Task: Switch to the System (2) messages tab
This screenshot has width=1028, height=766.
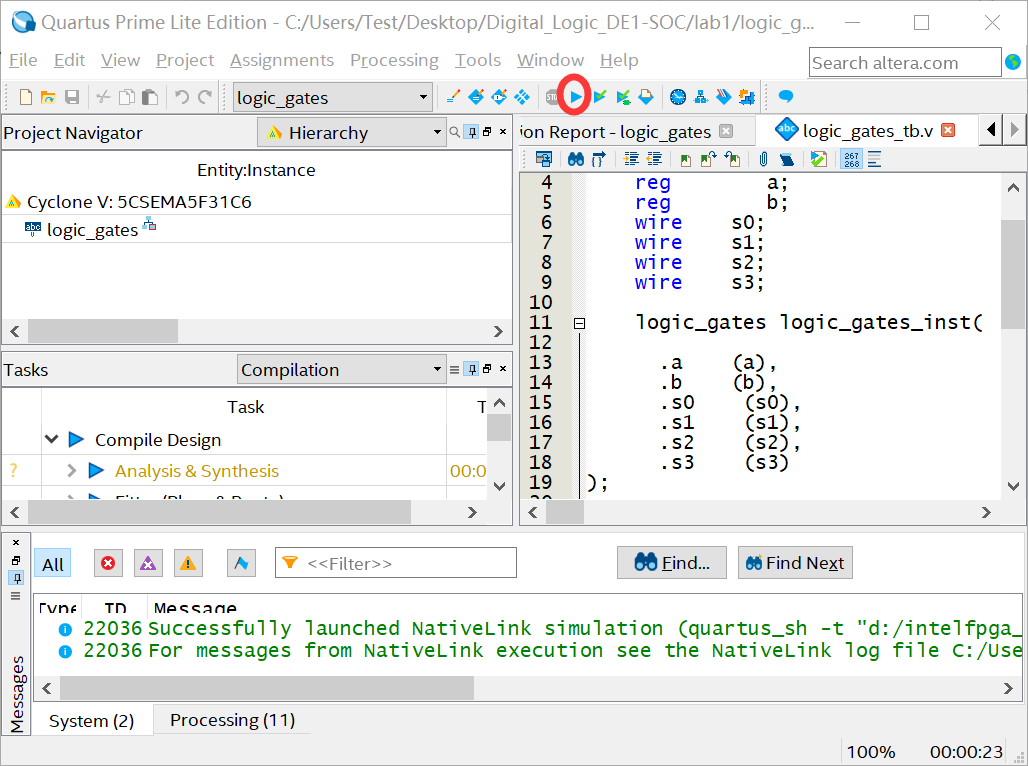Action: click(91, 721)
